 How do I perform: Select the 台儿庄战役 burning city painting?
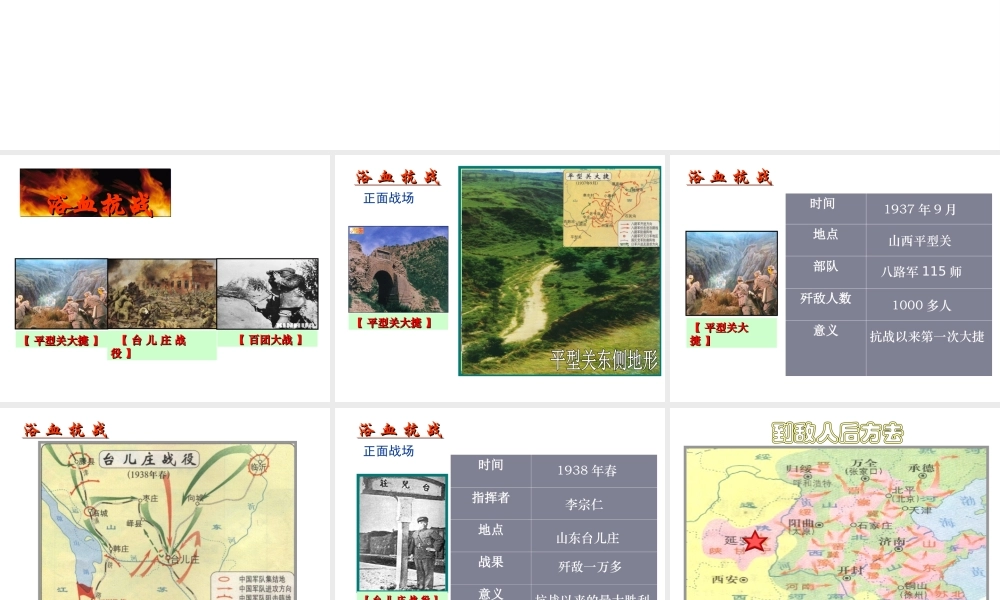[162, 293]
